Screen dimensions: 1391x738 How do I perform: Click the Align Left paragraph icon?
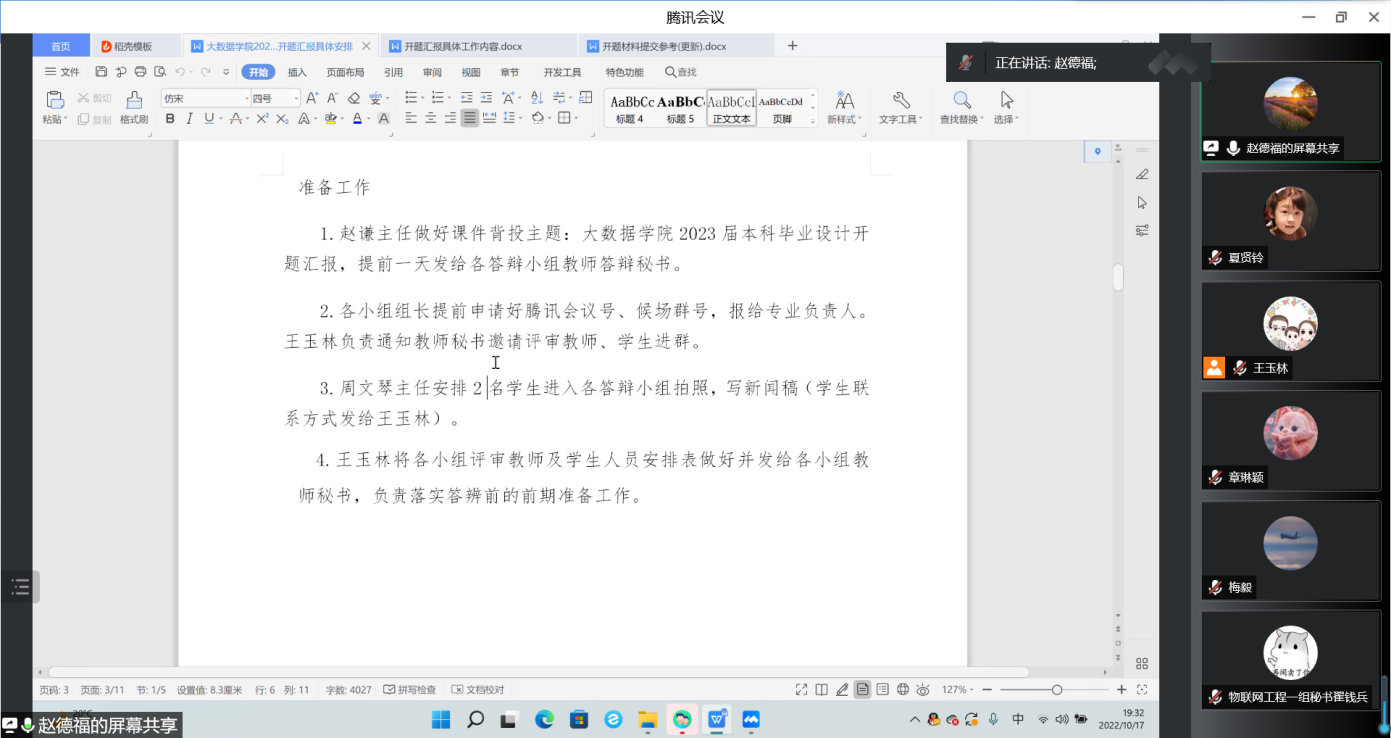tap(411, 118)
